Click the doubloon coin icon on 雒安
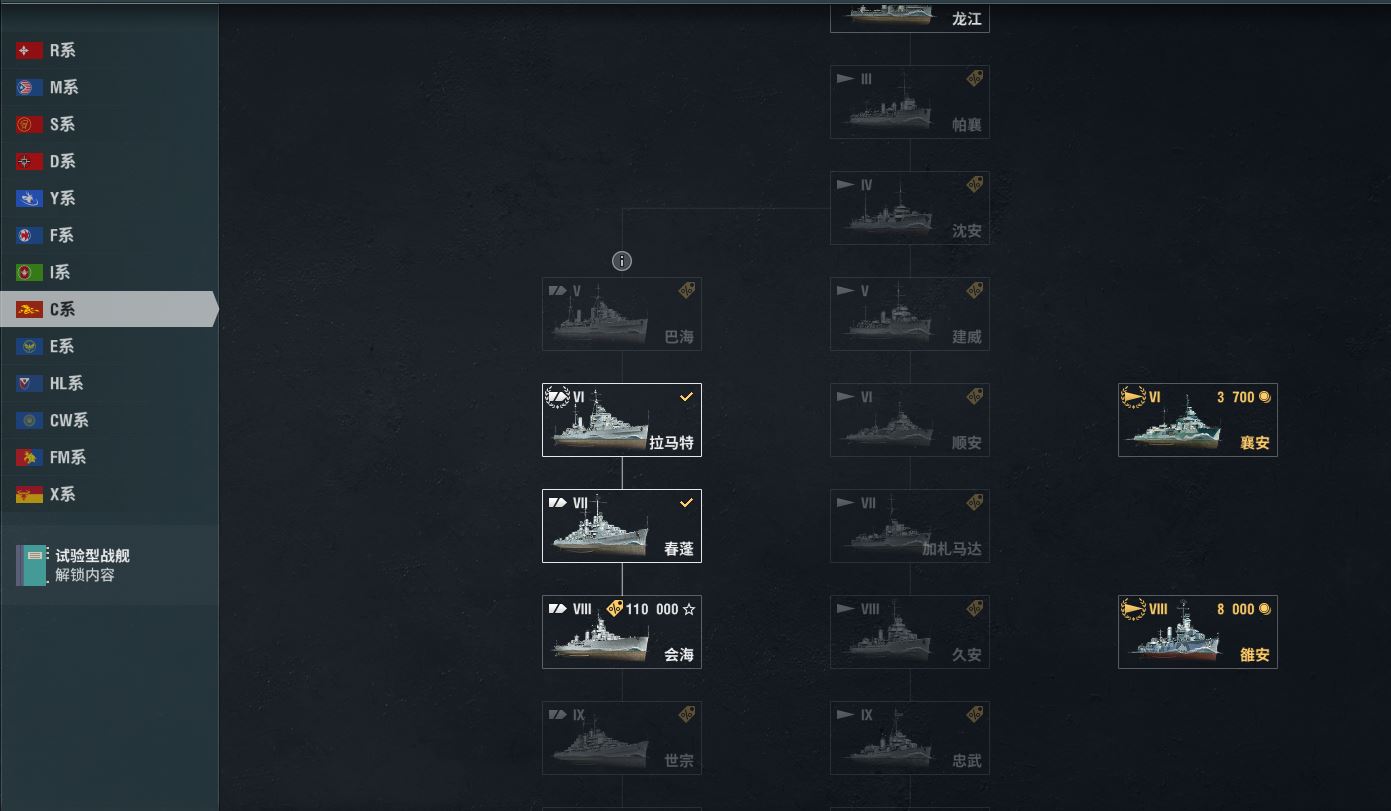 click(x=1265, y=609)
